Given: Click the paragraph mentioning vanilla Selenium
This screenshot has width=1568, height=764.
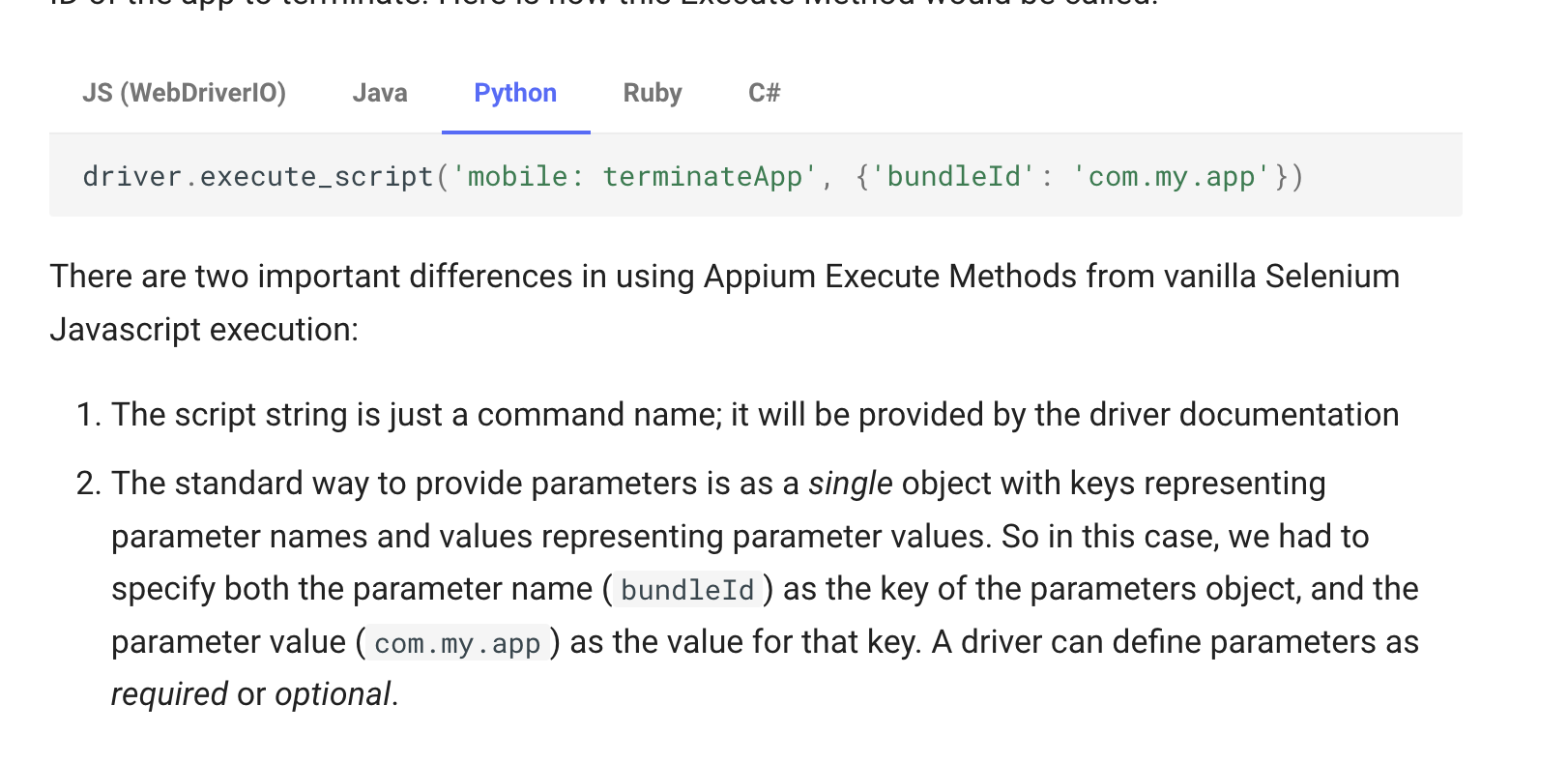Looking at the screenshot, I should click(725, 303).
